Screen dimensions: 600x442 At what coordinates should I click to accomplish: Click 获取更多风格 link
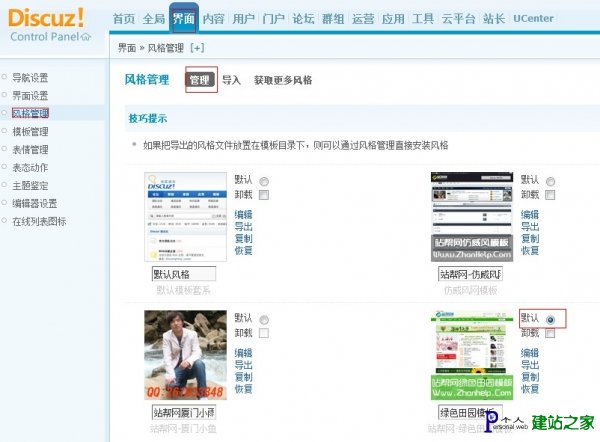pyautogui.click(x=283, y=80)
